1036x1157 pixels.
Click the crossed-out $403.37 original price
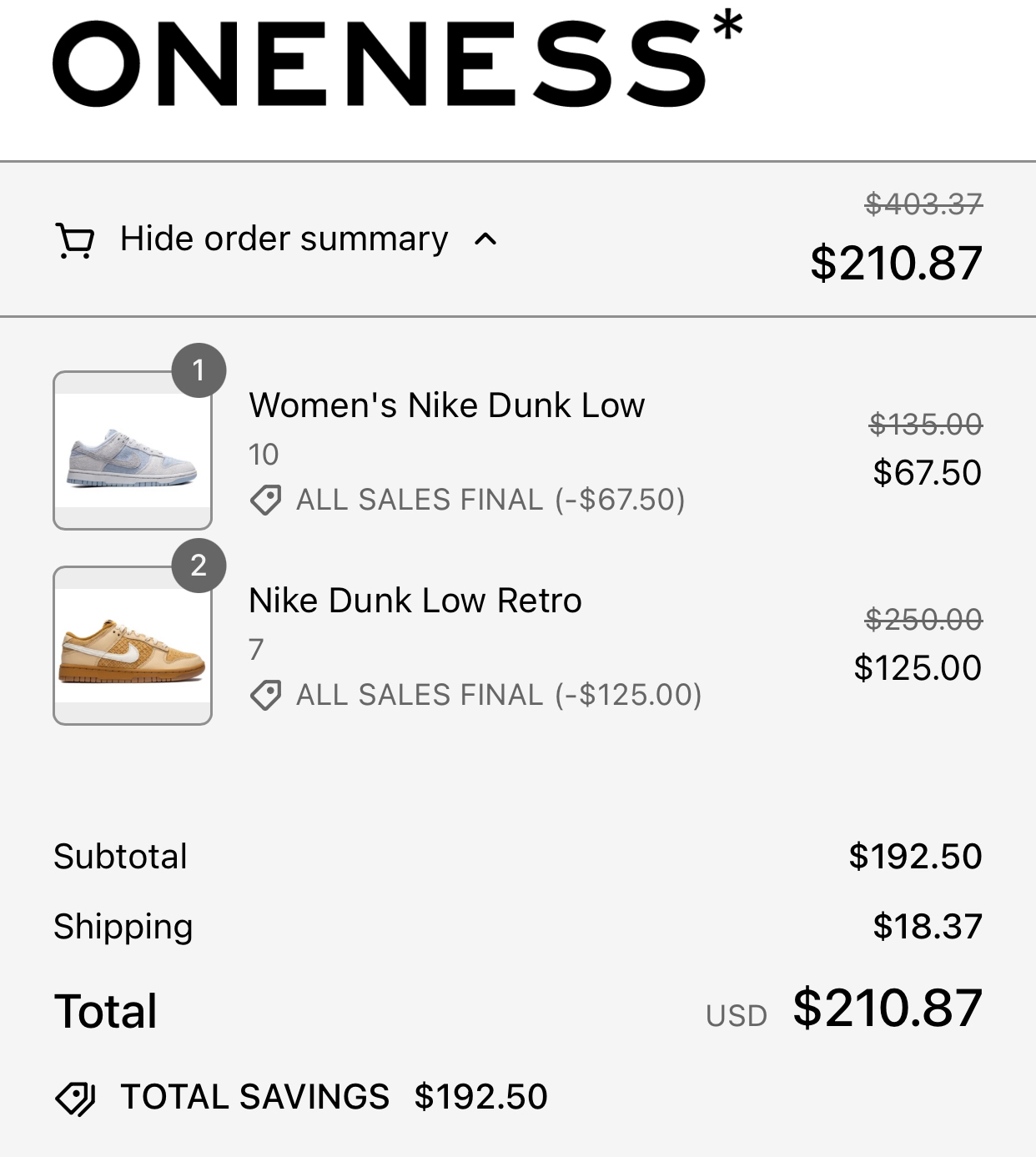pos(923,204)
